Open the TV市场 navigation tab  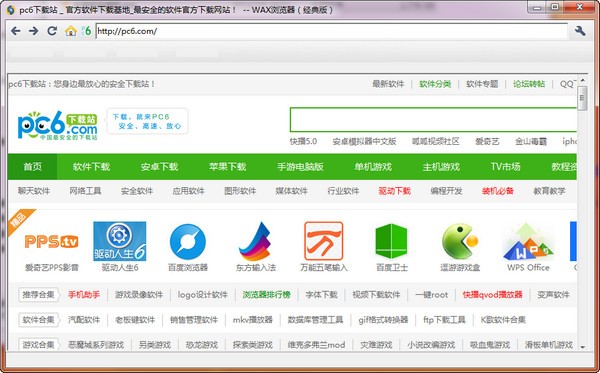[x=505, y=167]
